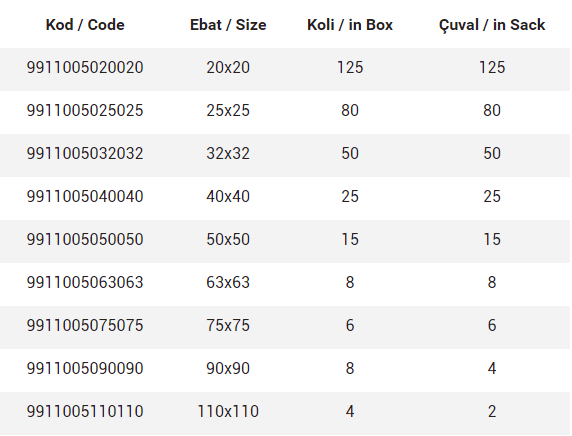This screenshot has width=572, height=436.
Task: Select product code 9911005075075
Action: pos(85,325)
